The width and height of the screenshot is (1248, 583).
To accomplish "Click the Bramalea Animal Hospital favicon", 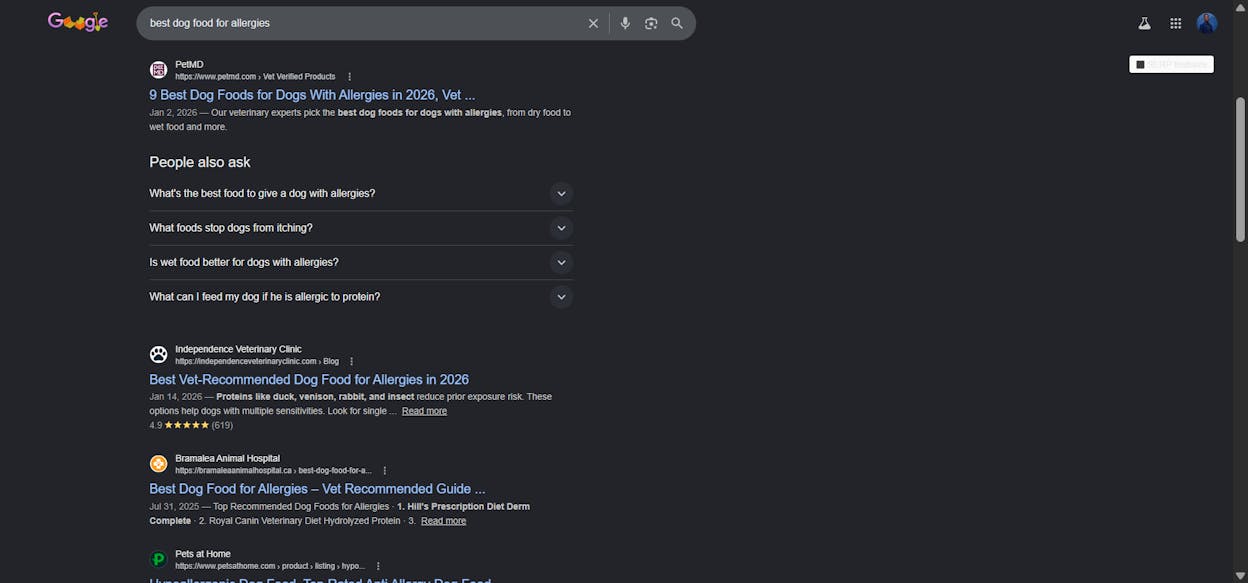I will point(158,464).
